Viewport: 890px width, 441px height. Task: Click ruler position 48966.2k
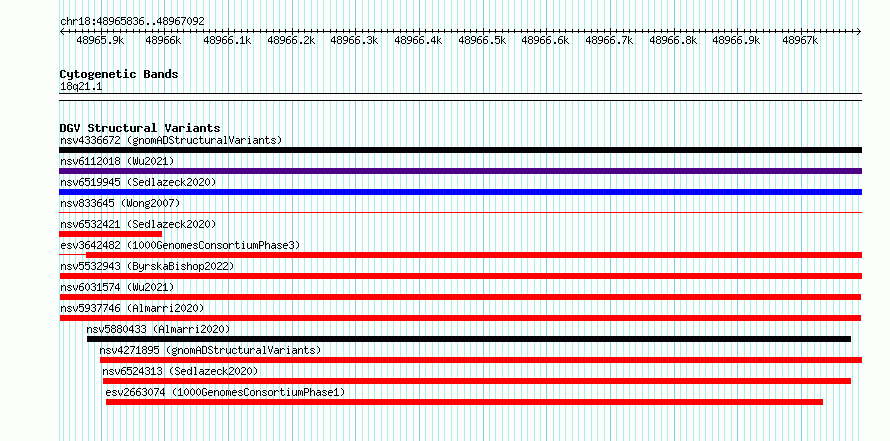click(292, 40)
